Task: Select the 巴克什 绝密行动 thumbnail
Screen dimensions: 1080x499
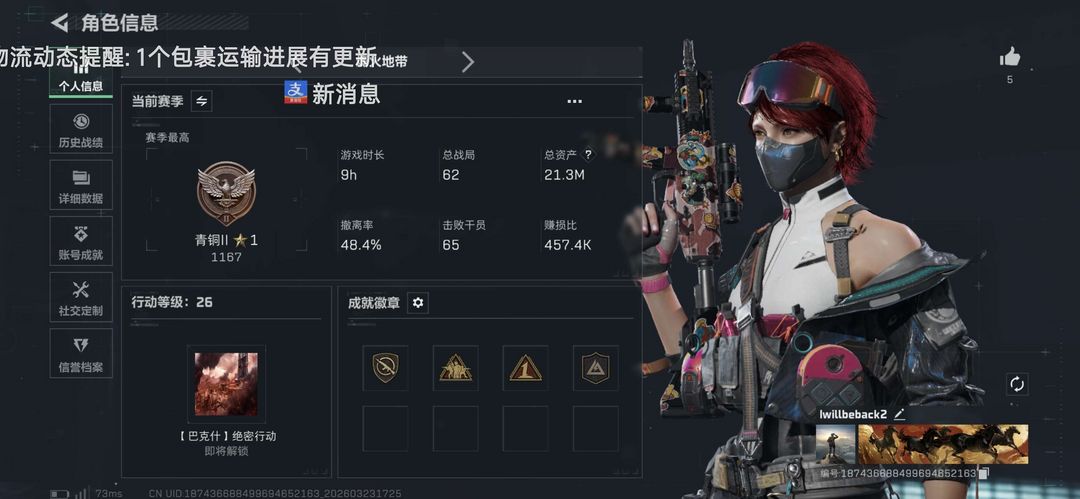Action: 226,384
